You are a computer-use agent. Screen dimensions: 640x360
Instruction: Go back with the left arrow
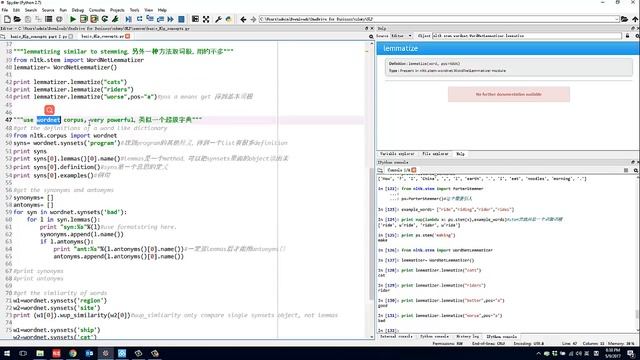pyautogui.click(x=243, y=19)
